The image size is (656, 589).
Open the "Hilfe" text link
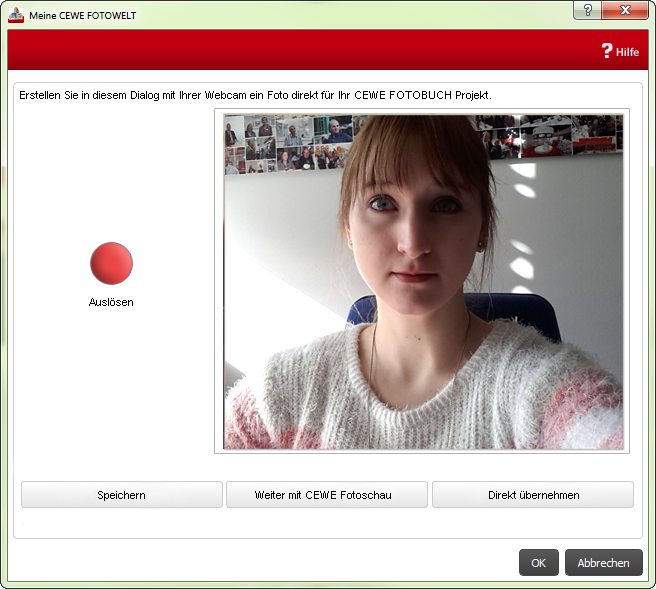(x=627, y=52)
